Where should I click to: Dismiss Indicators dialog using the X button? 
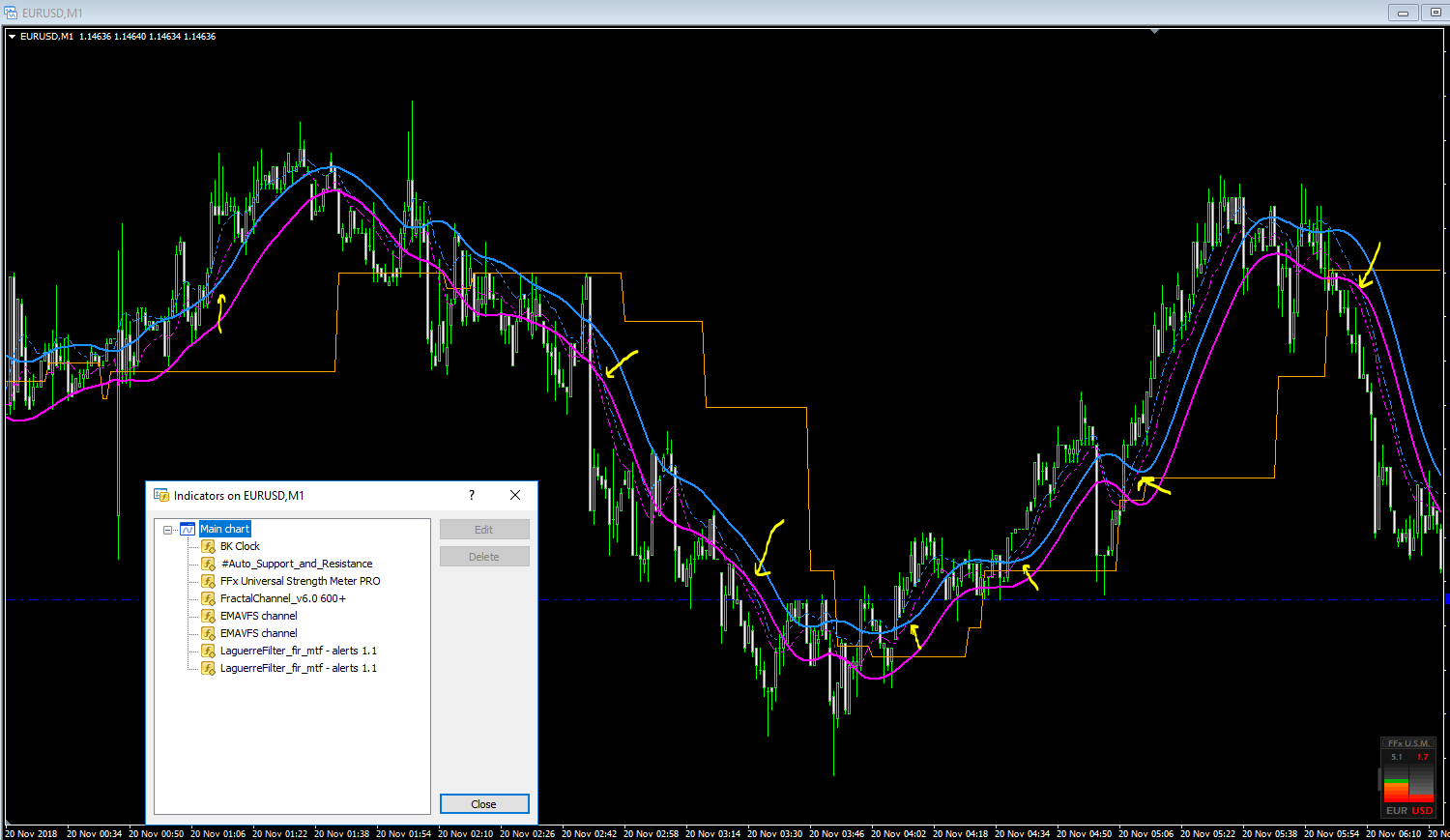click(515, 495)
